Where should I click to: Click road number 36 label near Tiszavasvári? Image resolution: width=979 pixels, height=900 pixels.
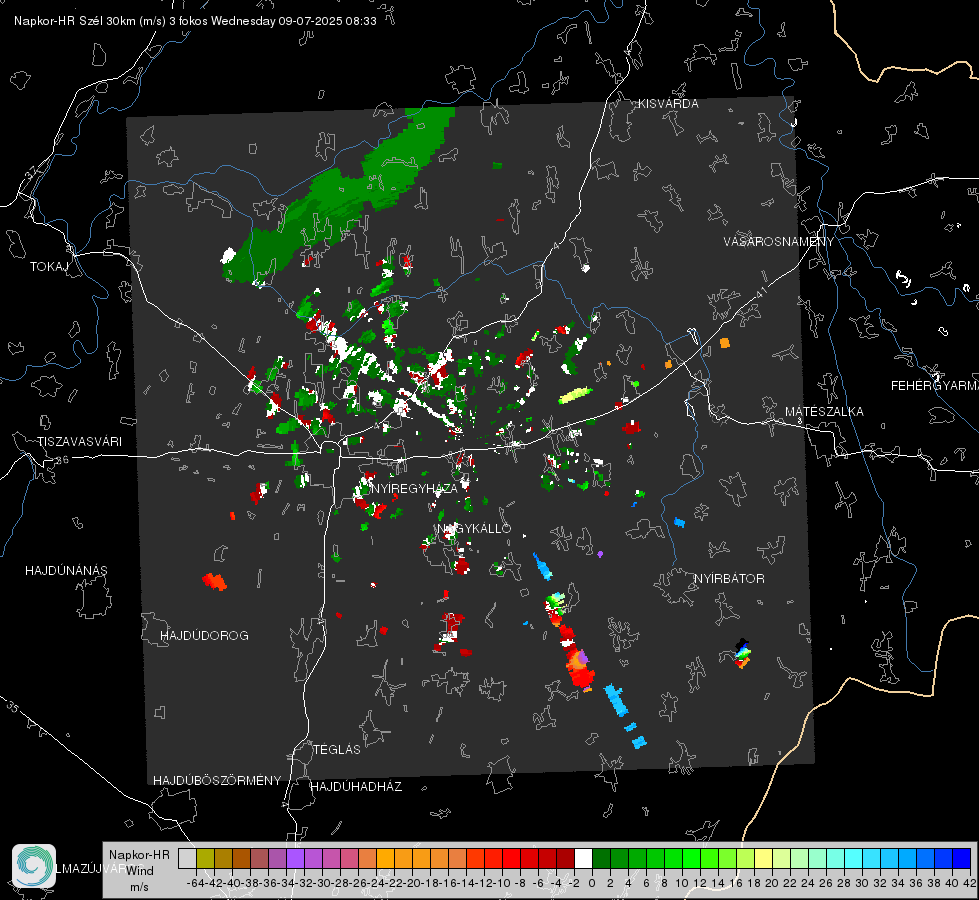pos(62,460)
